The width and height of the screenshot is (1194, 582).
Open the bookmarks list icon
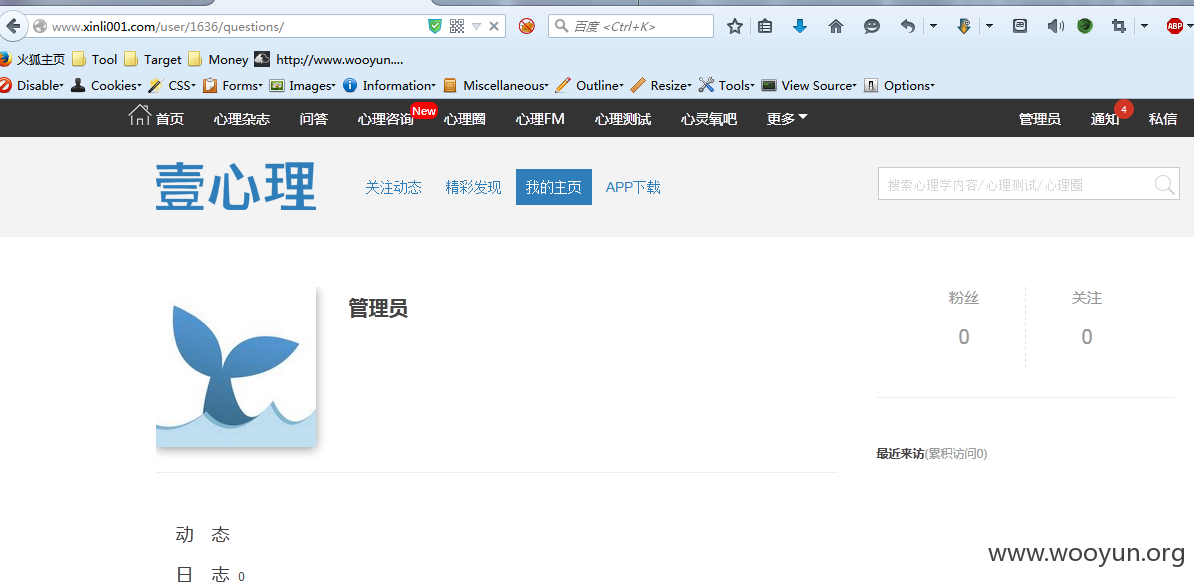tap(765, 27)
